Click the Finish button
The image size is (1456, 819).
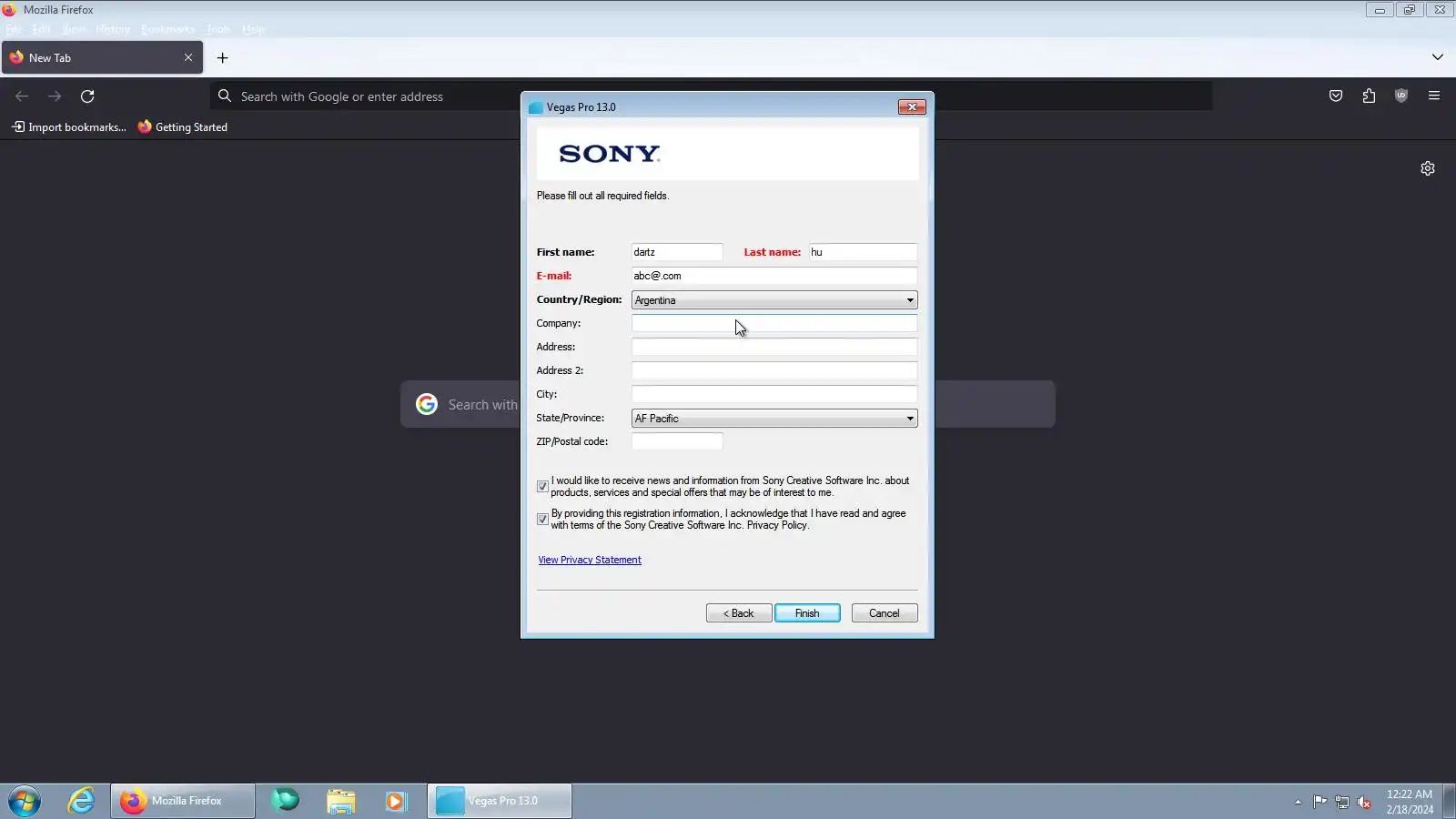point(807,613)
